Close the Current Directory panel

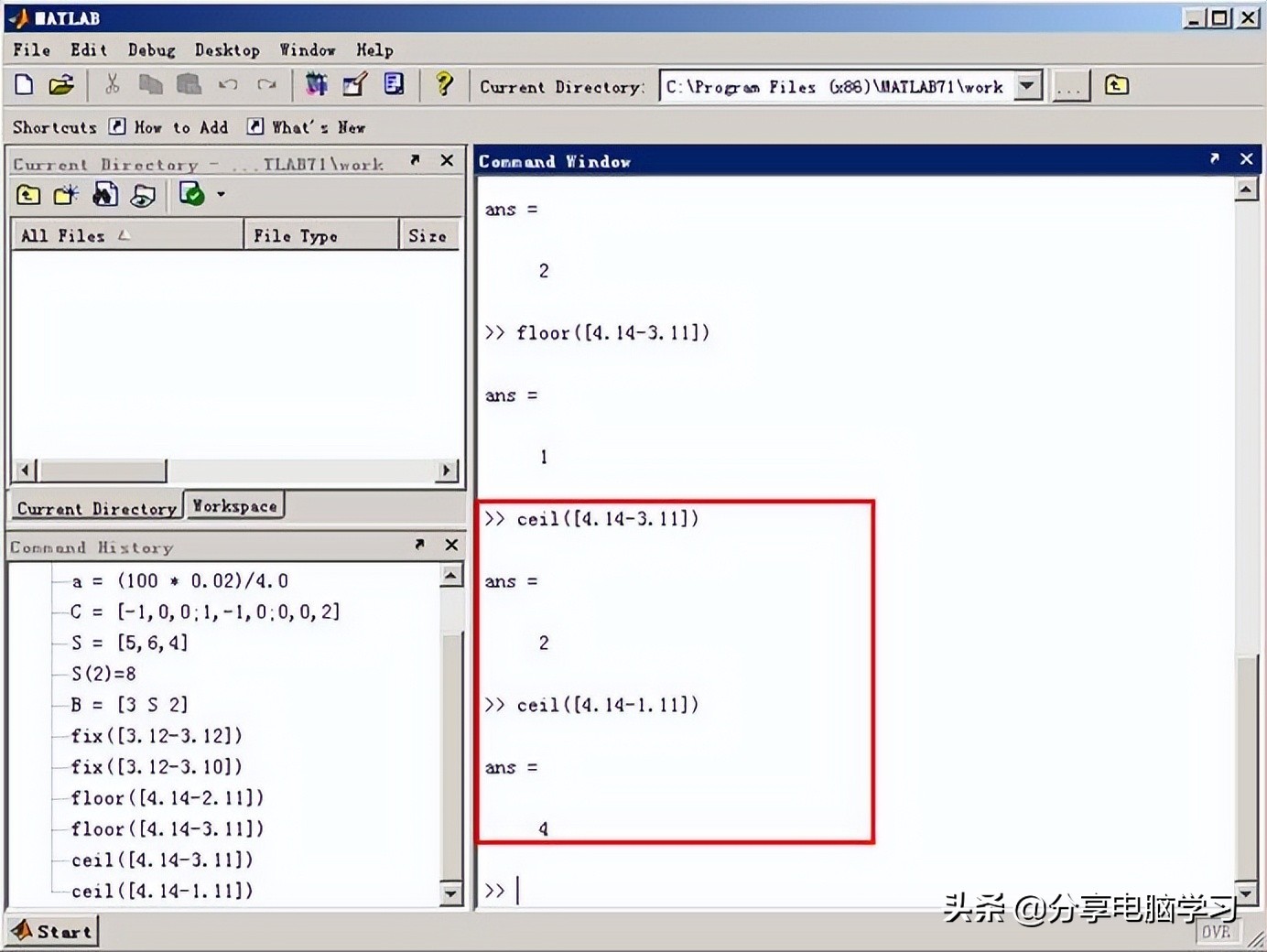(x=447, y=160)
